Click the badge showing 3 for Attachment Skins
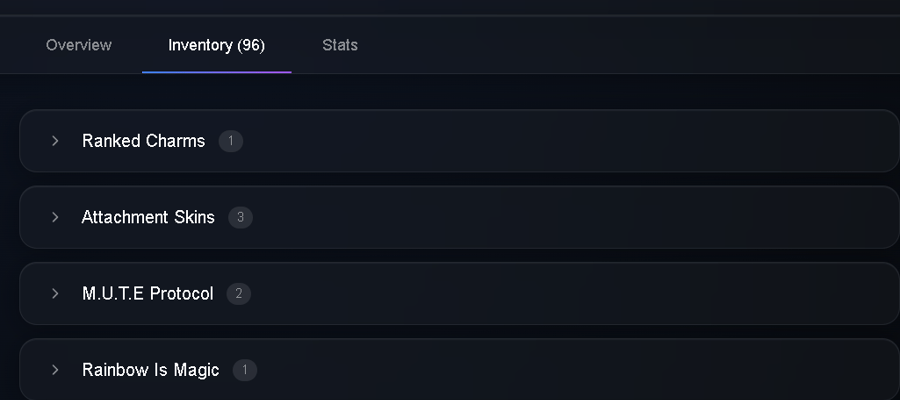The height and width of the screenshot is (400, 900). click(x=240, y=217)
